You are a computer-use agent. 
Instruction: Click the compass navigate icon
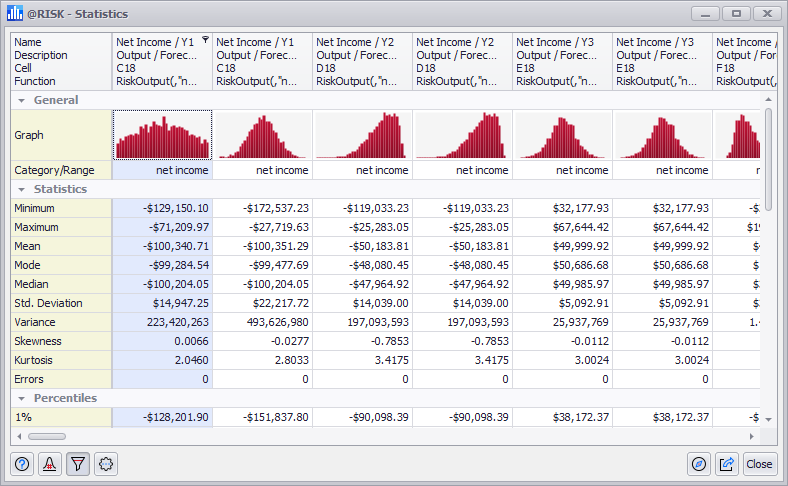699,464
